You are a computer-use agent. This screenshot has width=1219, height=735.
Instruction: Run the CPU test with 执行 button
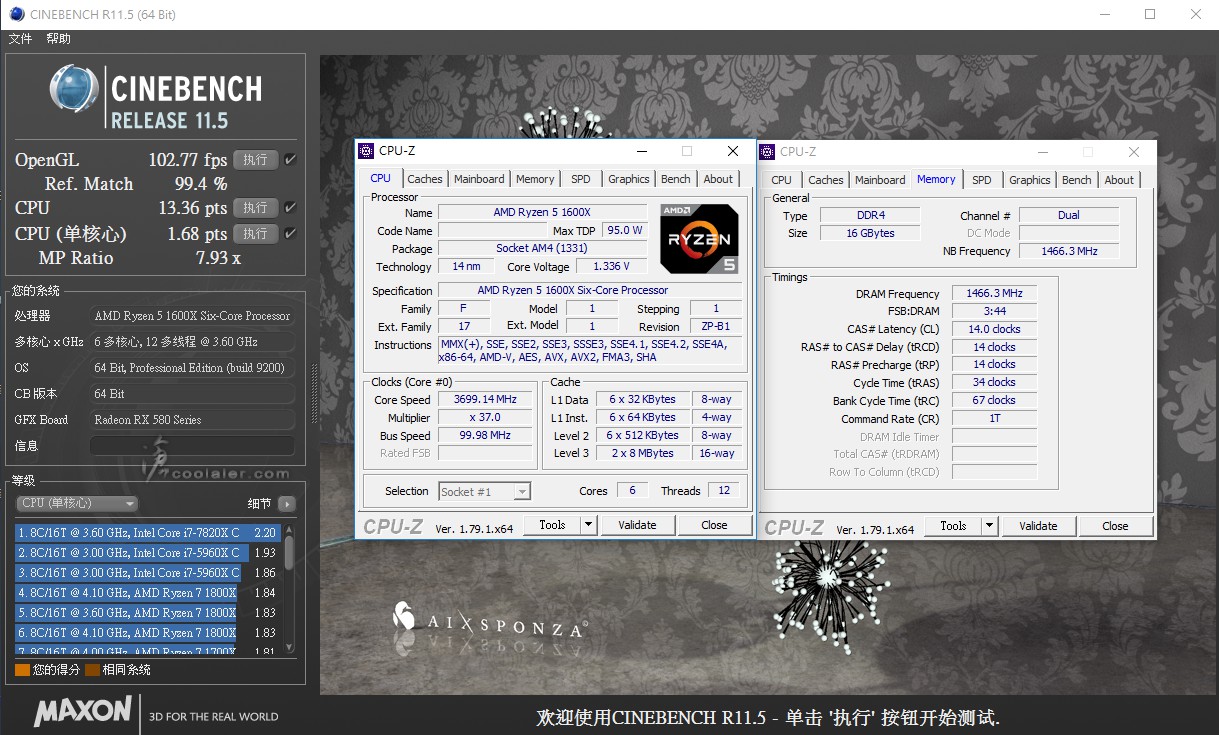click(255, 208)
